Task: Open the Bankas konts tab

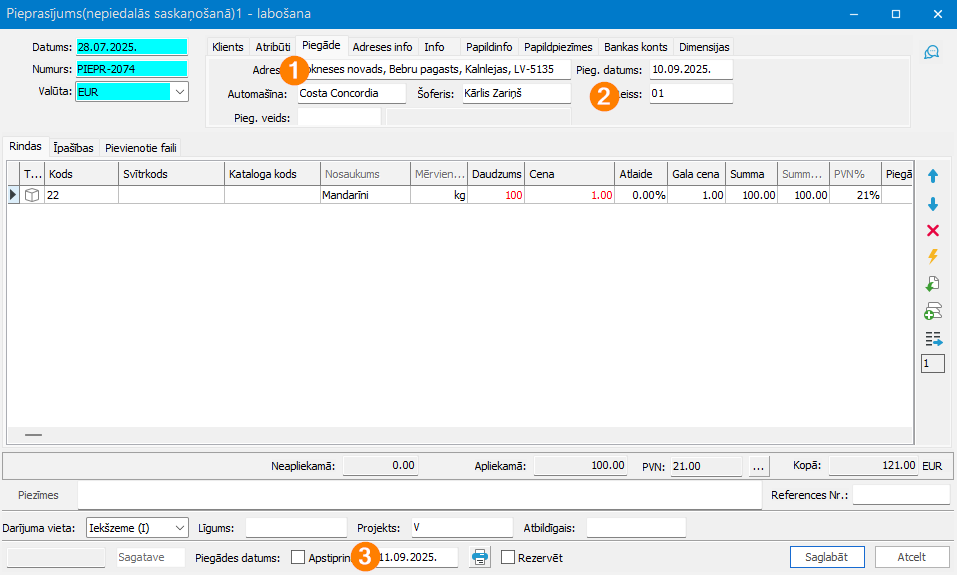Action: pos(636,47)
